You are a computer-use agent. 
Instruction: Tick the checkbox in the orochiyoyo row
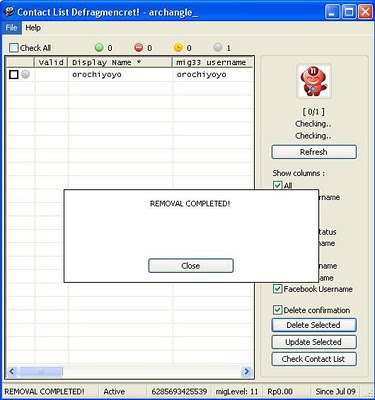tap(14, 74)
